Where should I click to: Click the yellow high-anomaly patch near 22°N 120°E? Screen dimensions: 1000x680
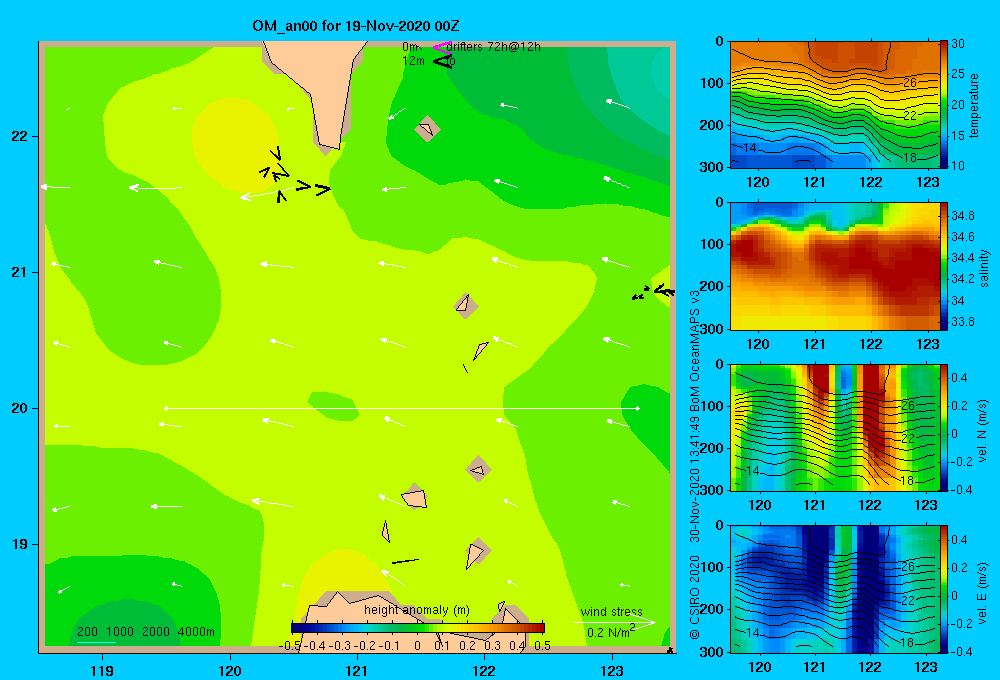click(235, 145)
